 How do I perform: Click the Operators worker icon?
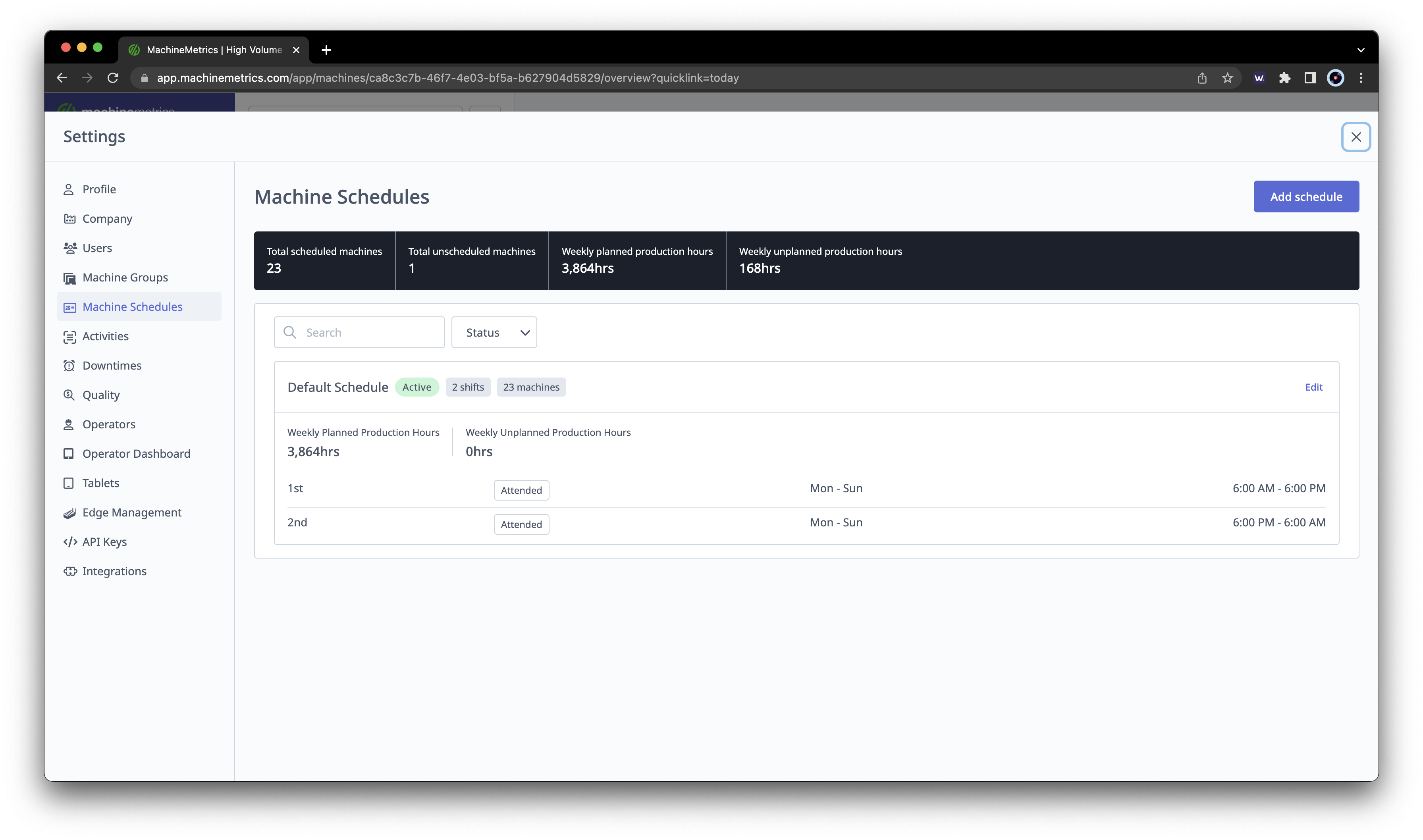[68, 424]
